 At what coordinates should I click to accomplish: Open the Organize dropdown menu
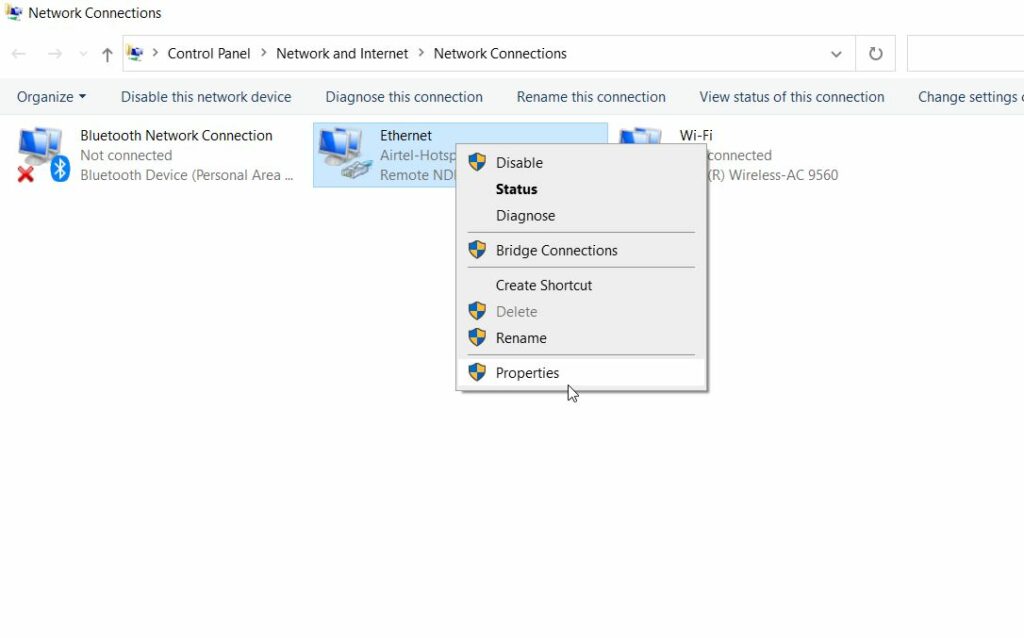51,96
